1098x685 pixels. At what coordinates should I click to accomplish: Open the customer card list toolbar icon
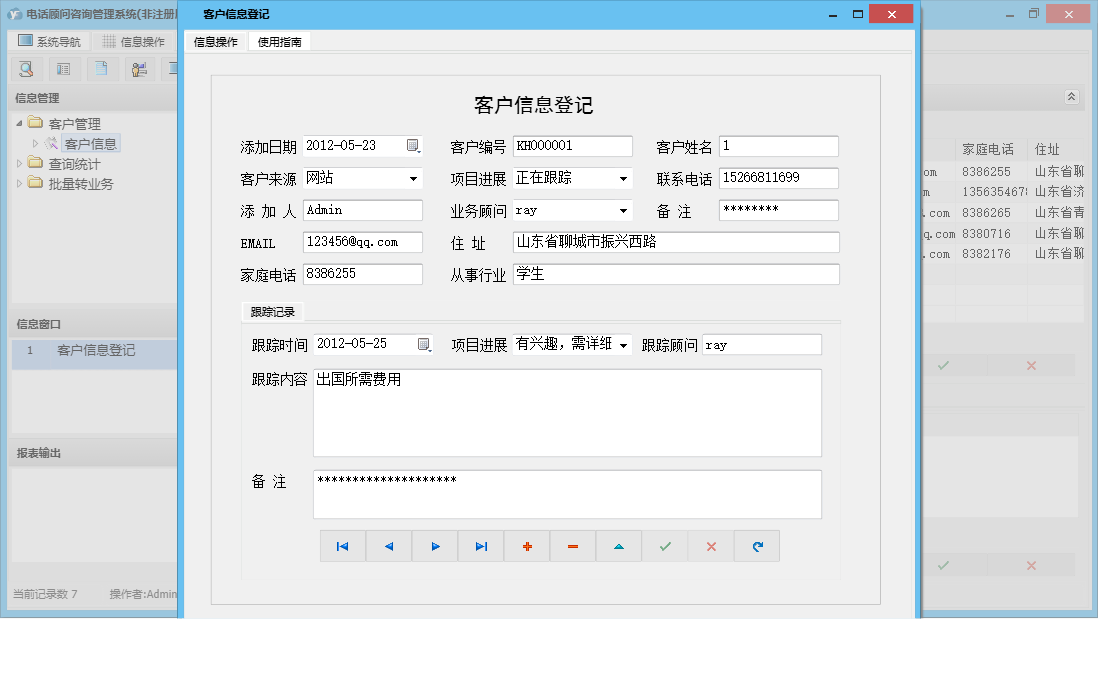(63, 69)
